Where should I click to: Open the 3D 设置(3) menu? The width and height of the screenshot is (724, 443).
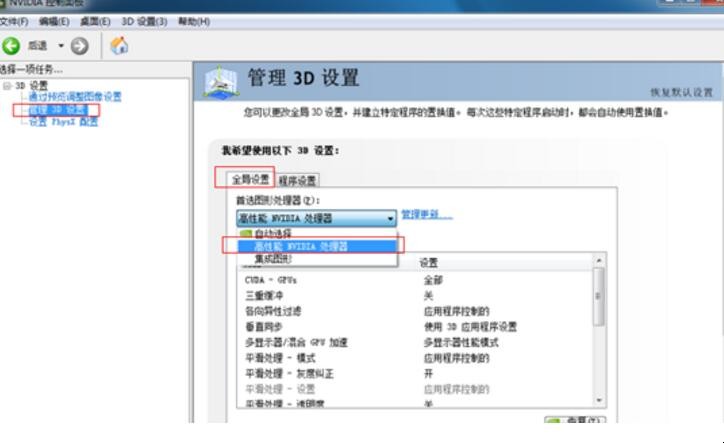point(144,21)
